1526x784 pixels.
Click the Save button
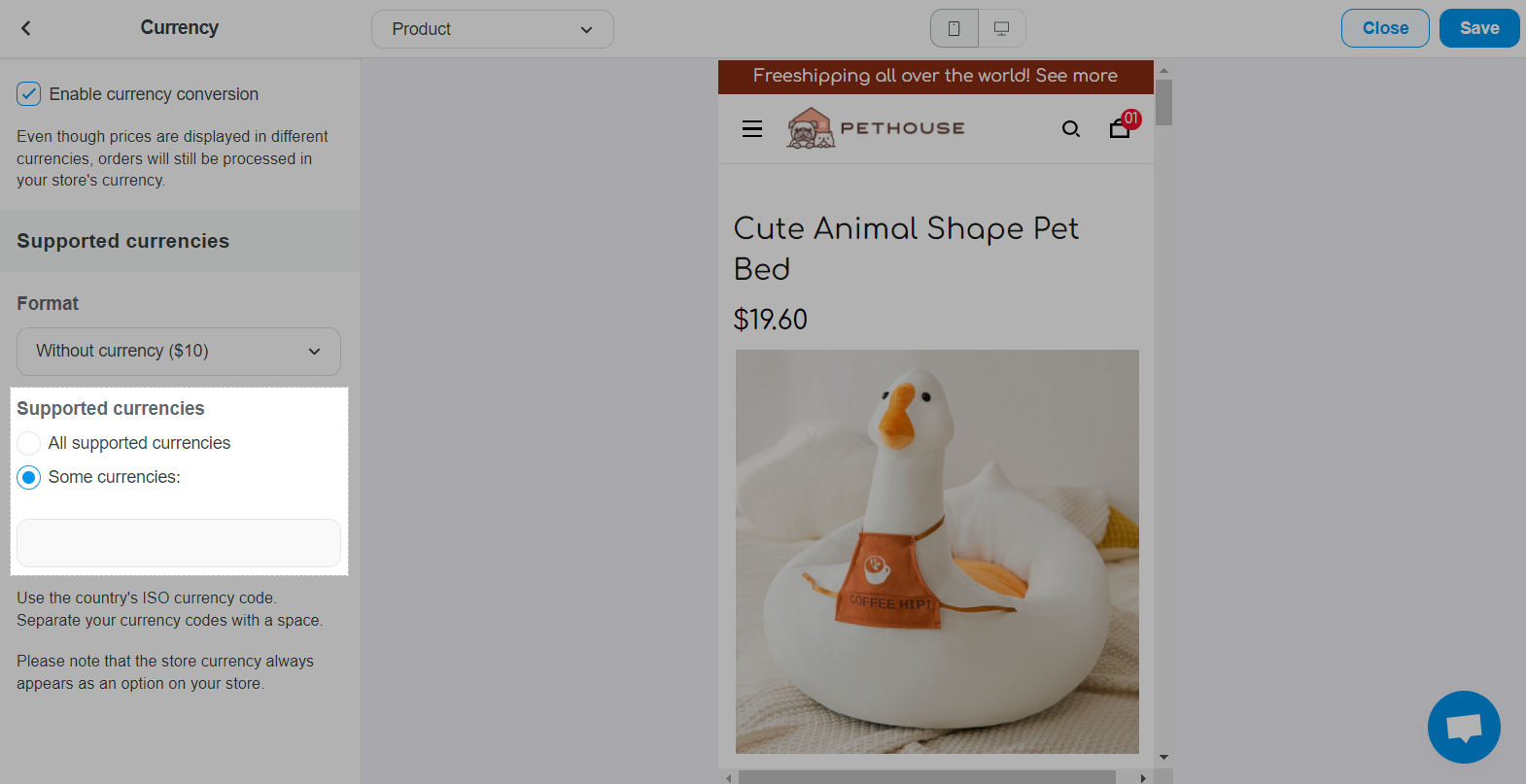pyautogui.click(x=1478, y=28)
